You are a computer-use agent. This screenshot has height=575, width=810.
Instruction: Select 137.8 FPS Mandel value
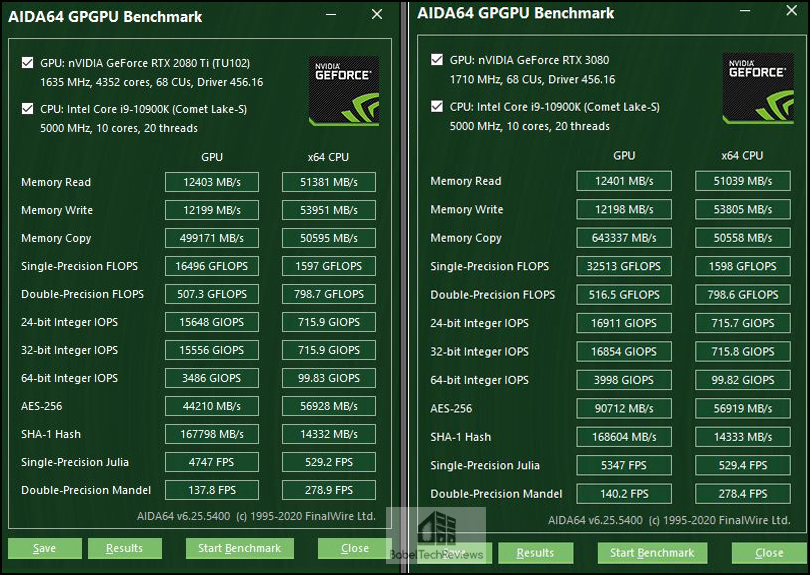[x=212, y=490]
